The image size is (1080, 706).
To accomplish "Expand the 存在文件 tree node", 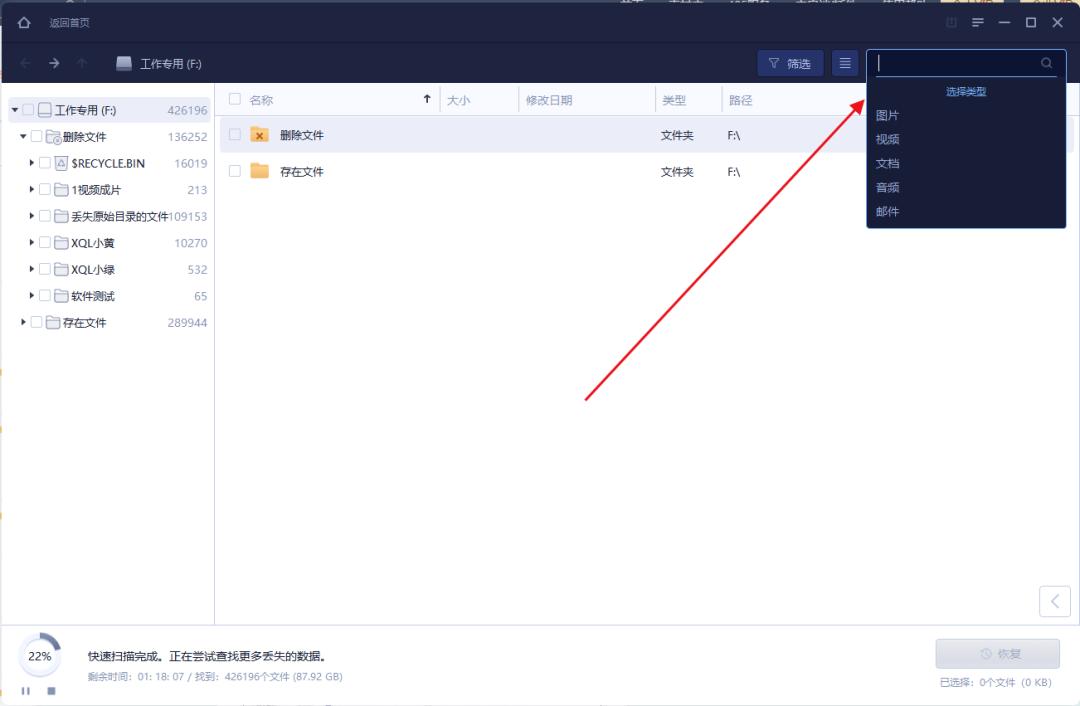I will click(23, 322).
